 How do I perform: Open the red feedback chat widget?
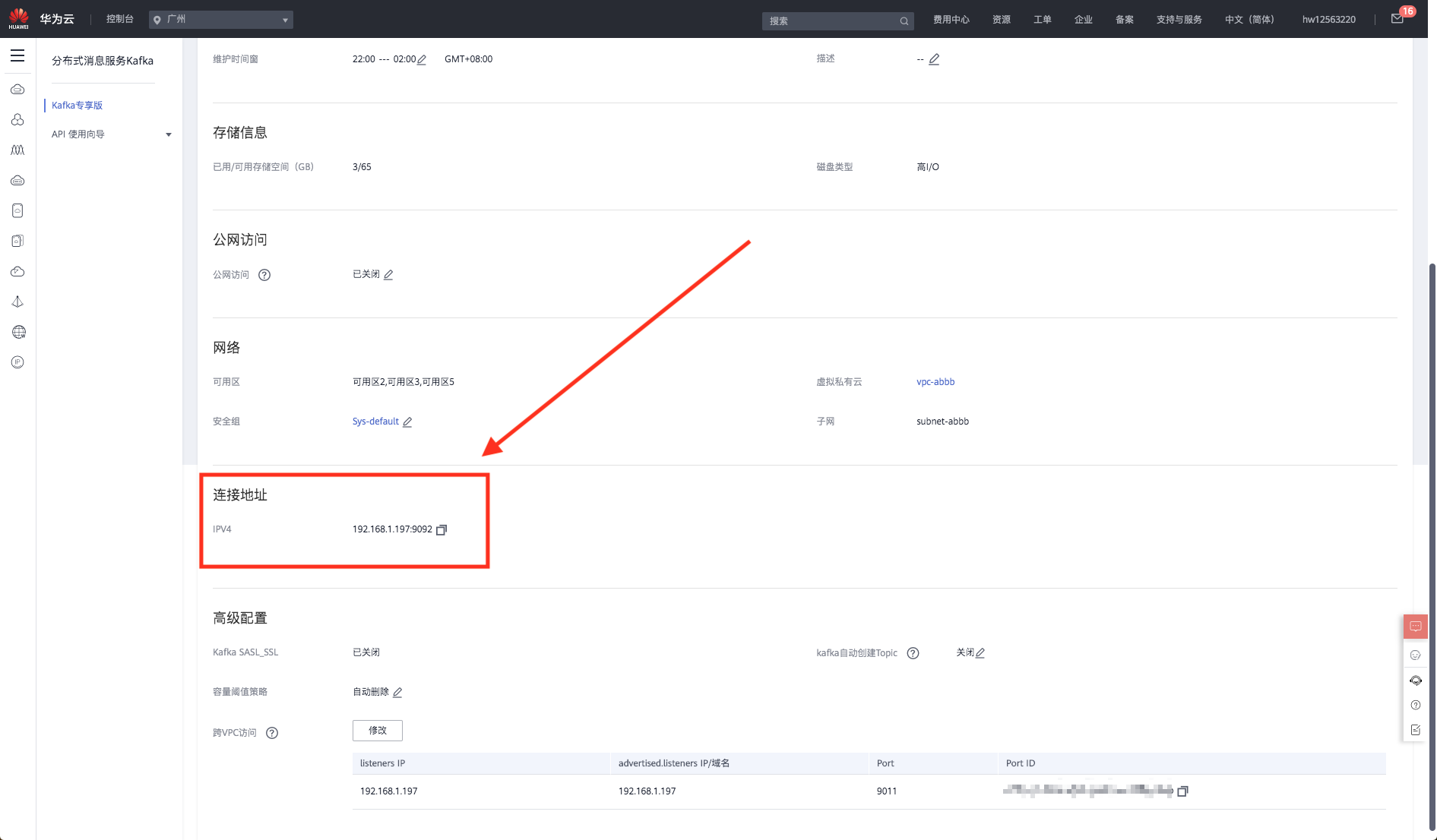pyautogui.click(x=1415, y=627)
